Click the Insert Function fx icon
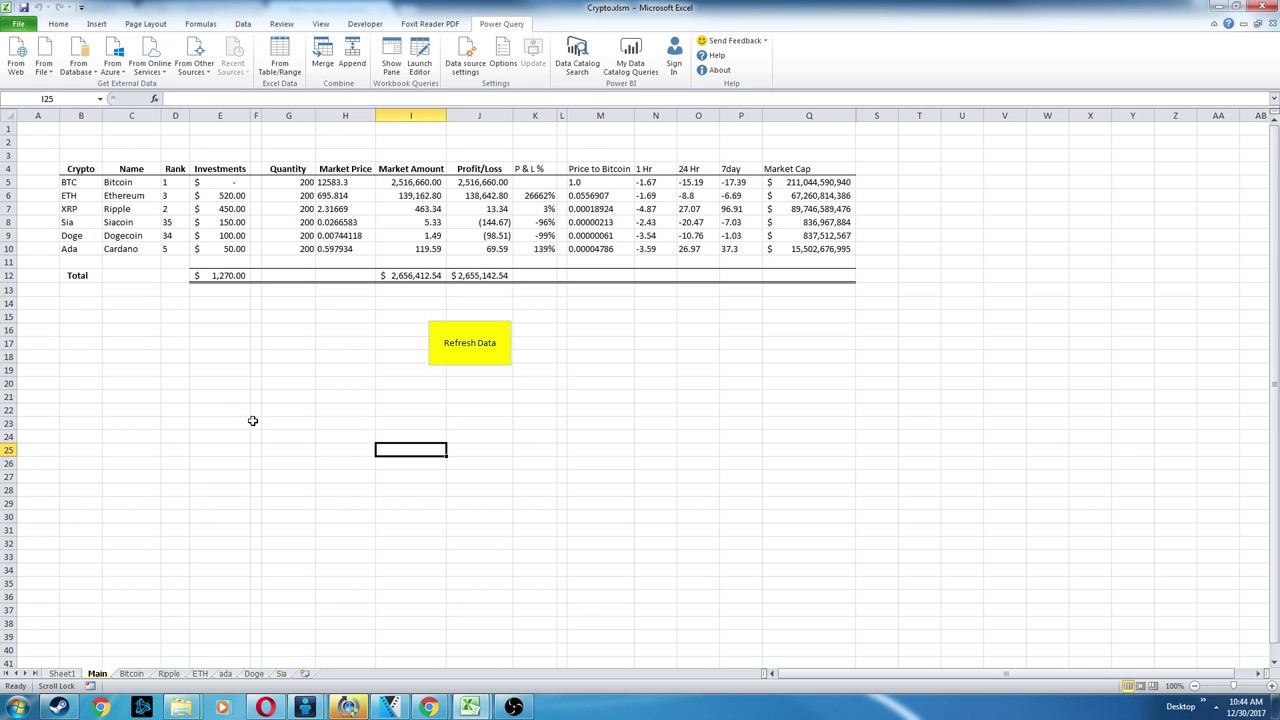The height and width of the screenshot is (720, 1280). coord(155,99)
